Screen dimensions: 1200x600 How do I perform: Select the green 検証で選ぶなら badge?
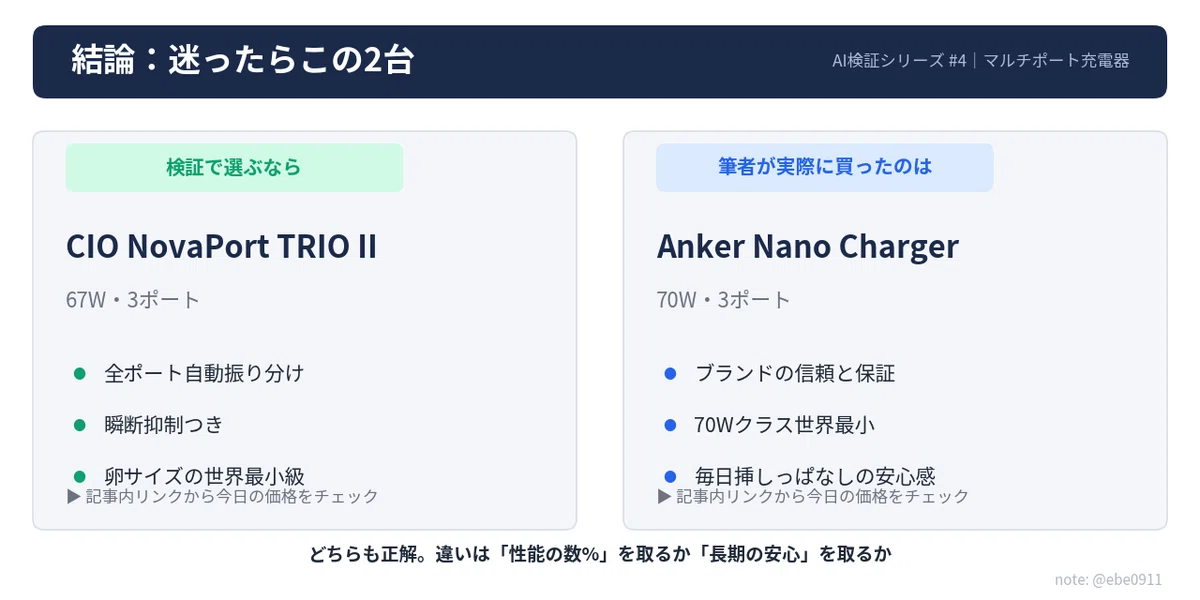(234, 167)
